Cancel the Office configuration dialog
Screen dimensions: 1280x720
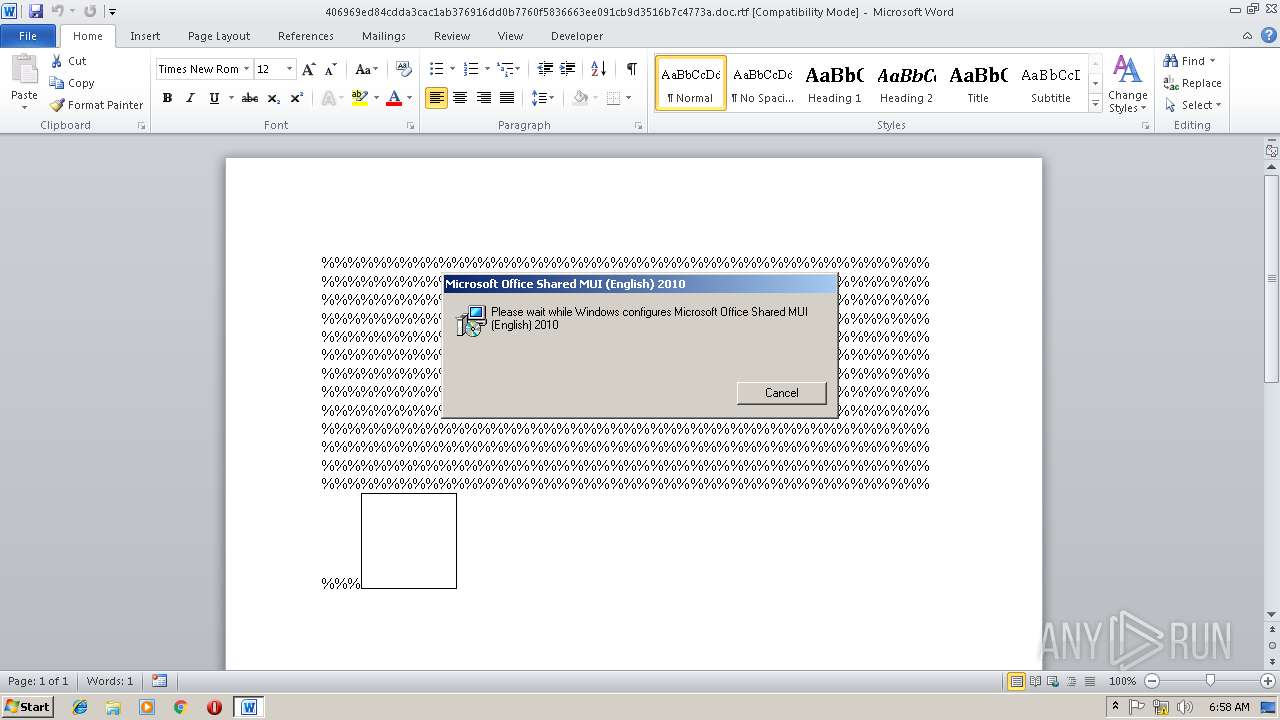[x=781, y=393]
